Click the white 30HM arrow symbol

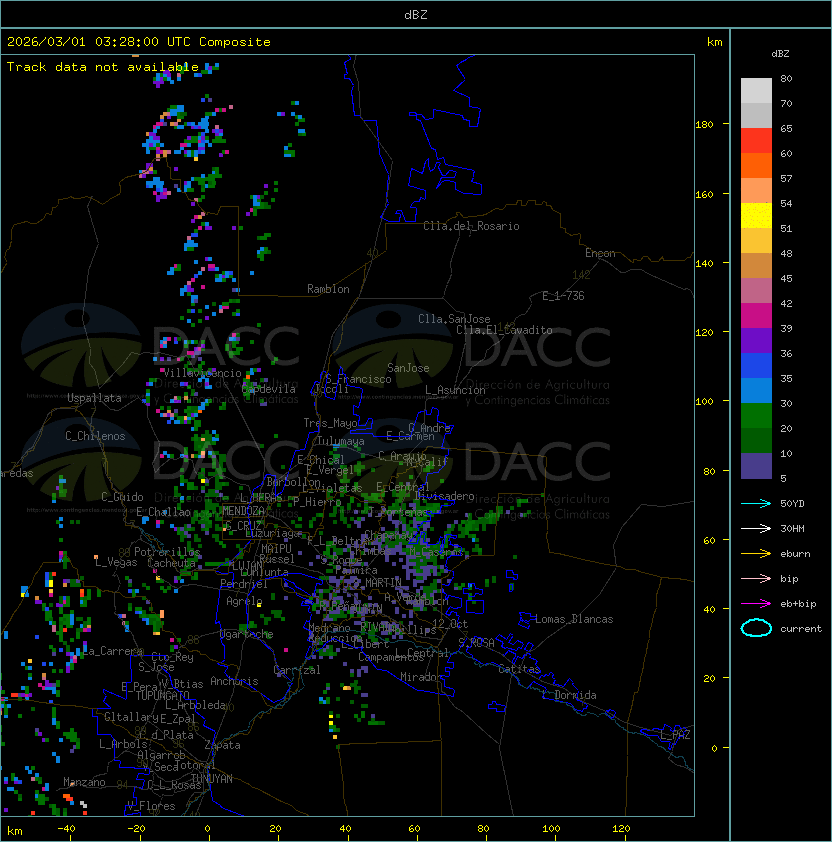pyautogui.click(x=756, y=528)
